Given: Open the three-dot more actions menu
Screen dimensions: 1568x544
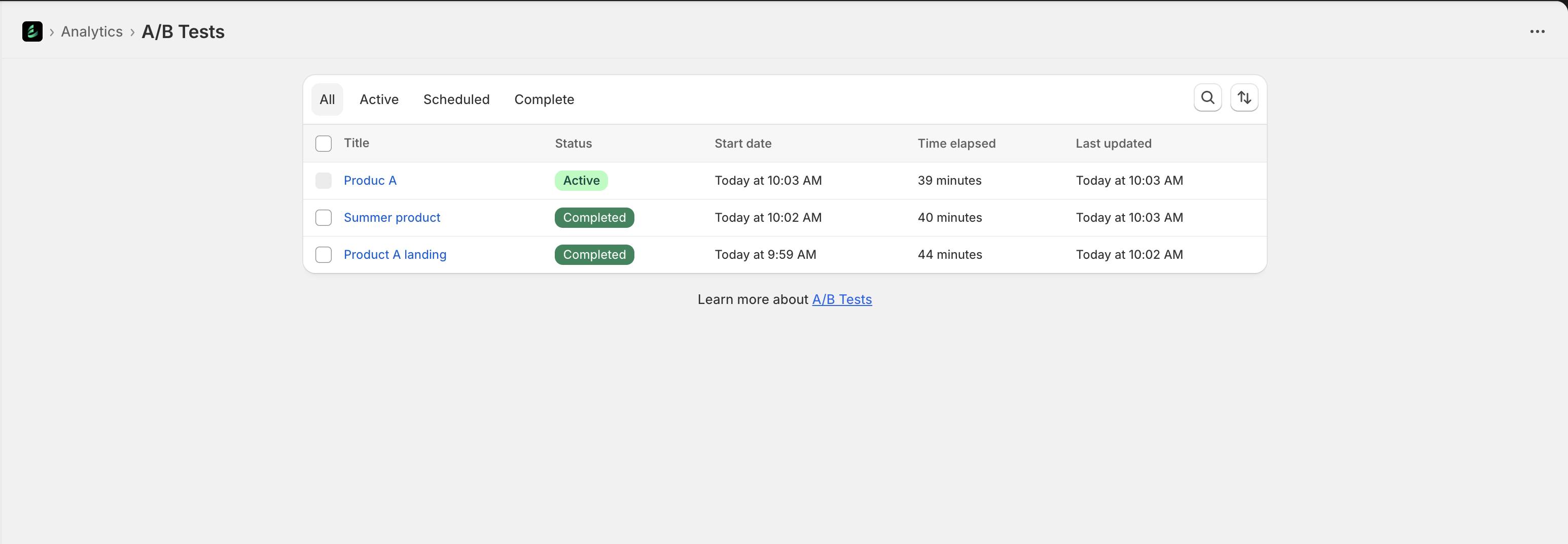Looking at the screenshot, I should [x=1537, y=31].
